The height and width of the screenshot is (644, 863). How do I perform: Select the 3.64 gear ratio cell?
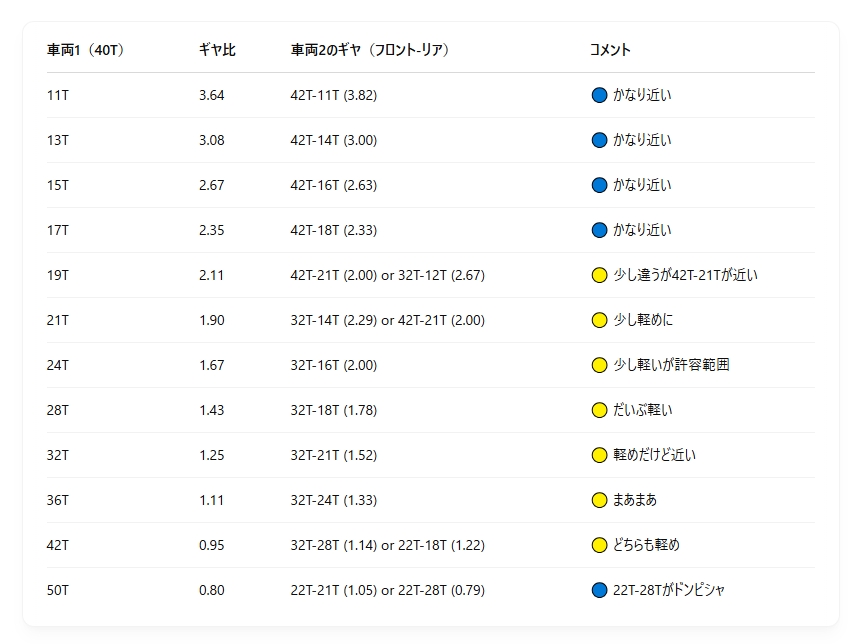pos(212,95)
